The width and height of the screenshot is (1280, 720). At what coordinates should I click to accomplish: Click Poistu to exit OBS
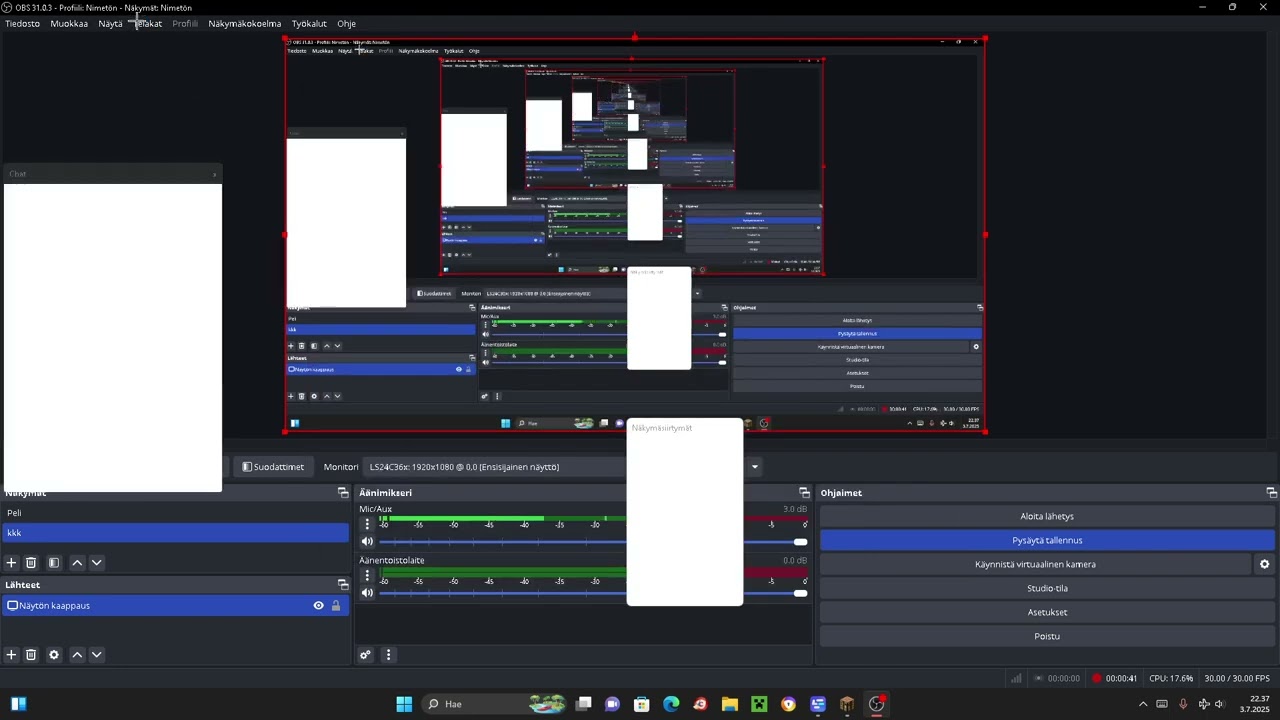[1047, 636]
